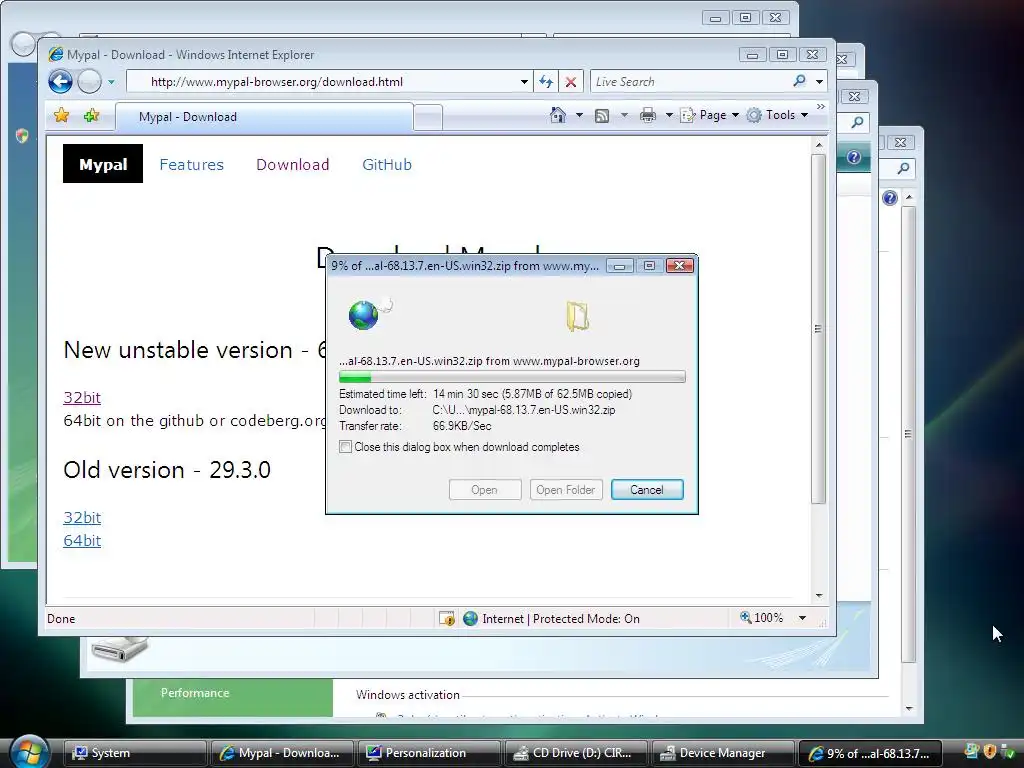The image size is (1024, 768).
Task: Switch to Device Manager taskbar button
Action: 723,753
